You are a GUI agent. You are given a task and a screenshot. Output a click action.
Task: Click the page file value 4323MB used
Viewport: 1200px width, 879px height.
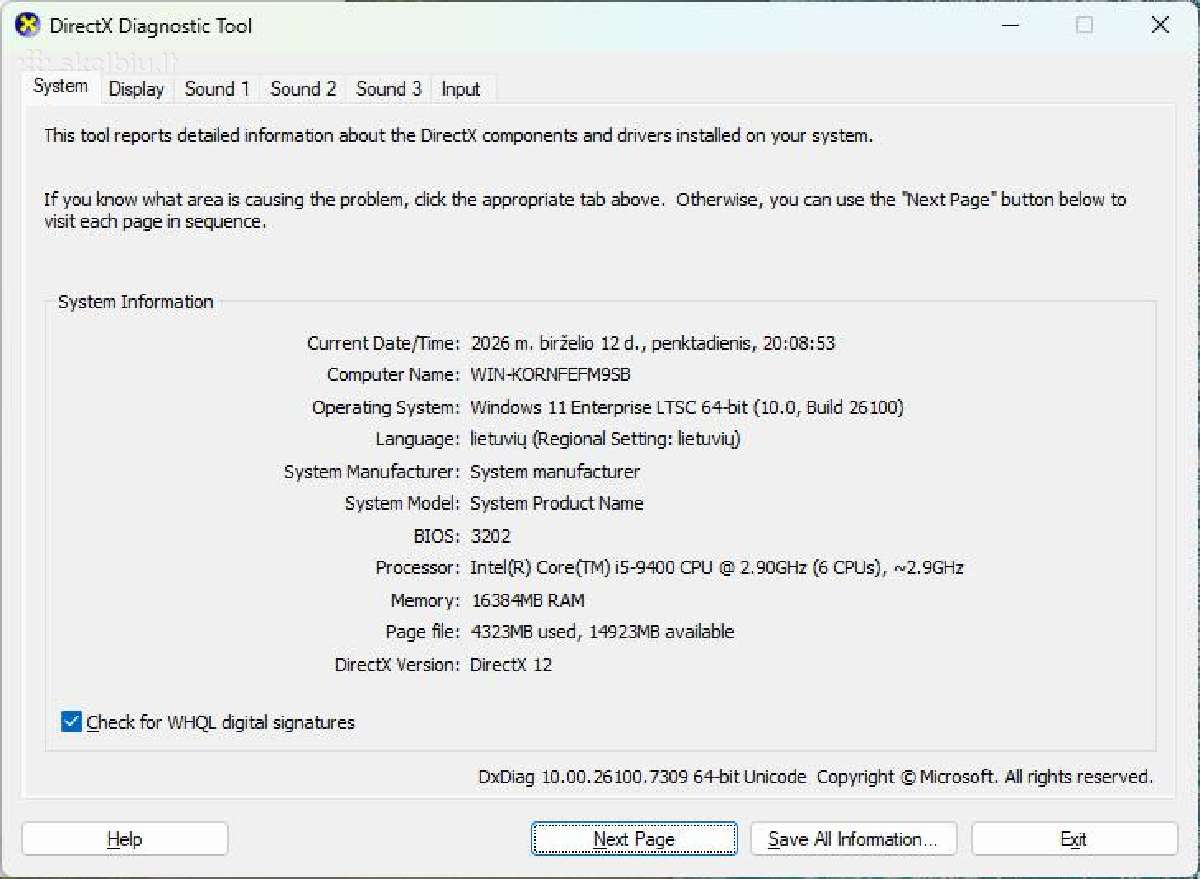(602, 632)
